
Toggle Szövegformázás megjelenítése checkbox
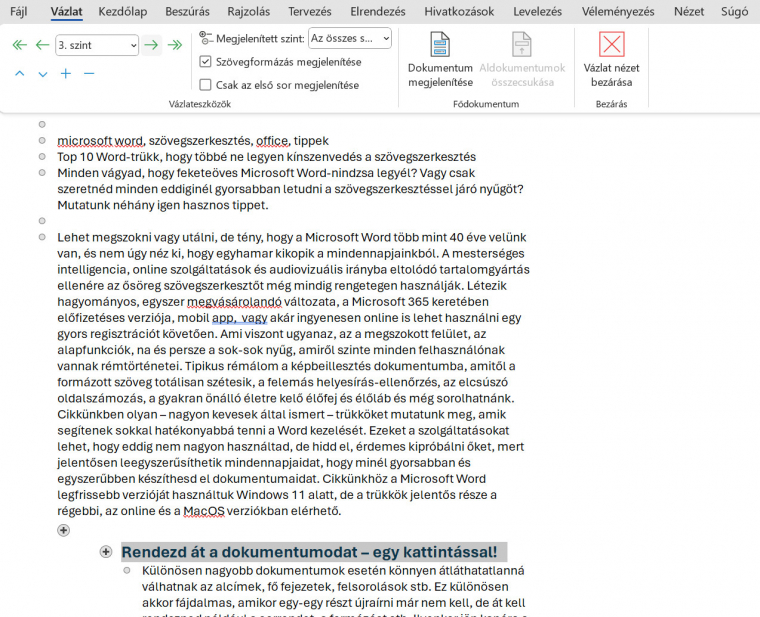pos(206,62)
